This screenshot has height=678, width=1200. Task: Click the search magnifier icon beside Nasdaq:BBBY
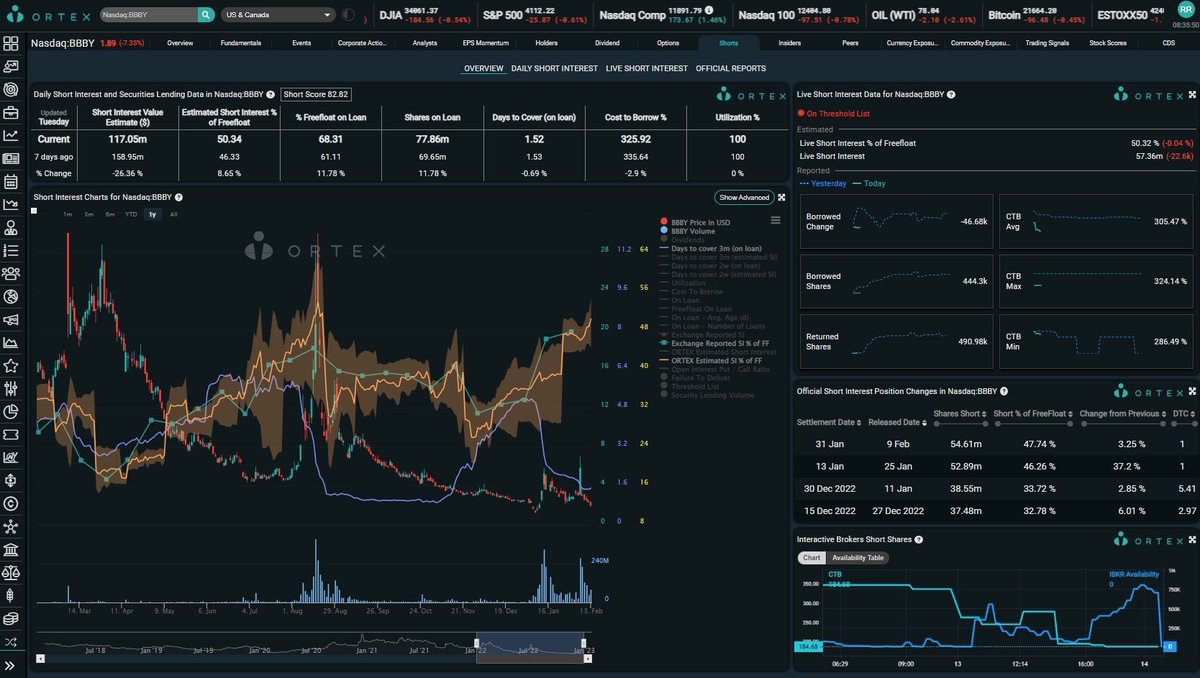tap(205, 15)
